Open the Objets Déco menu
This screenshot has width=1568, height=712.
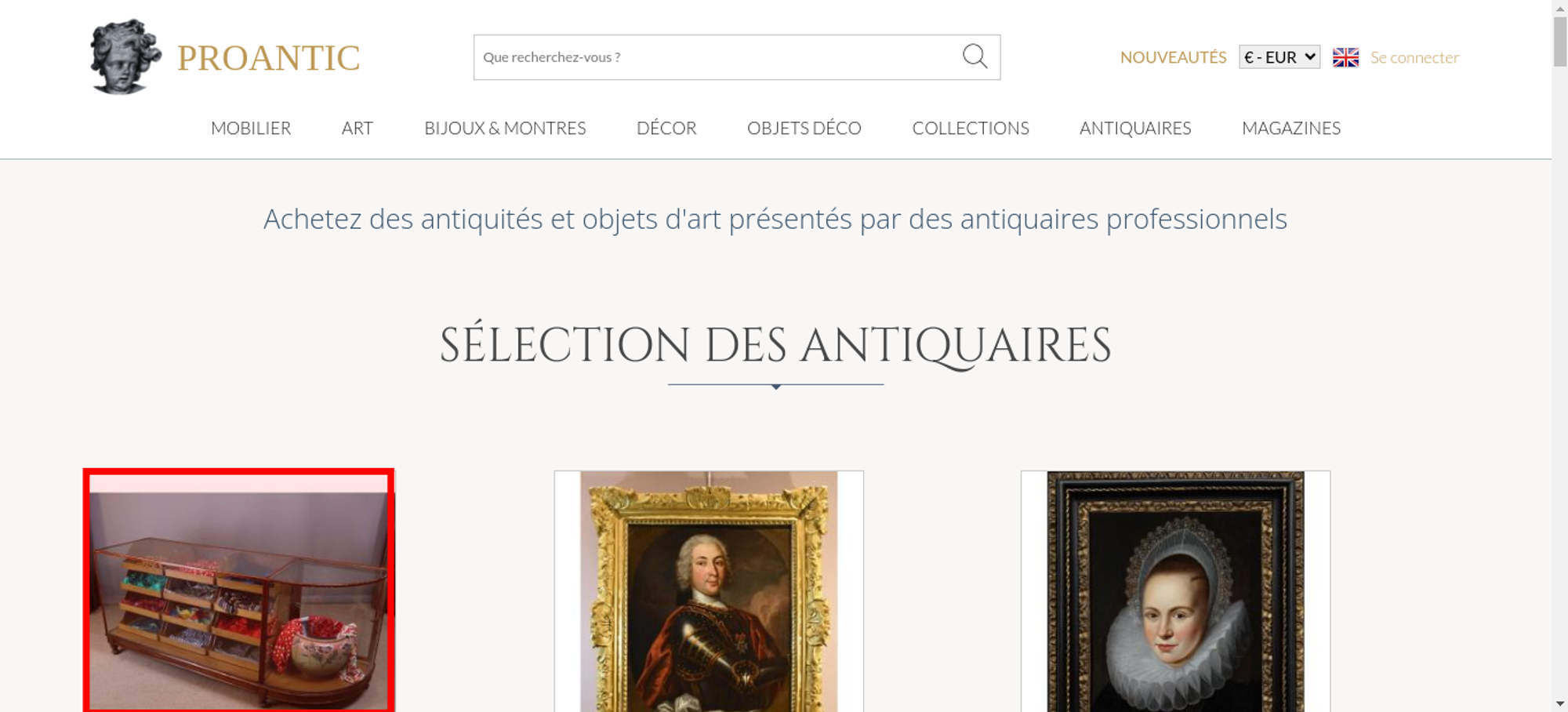coord(804,128)
